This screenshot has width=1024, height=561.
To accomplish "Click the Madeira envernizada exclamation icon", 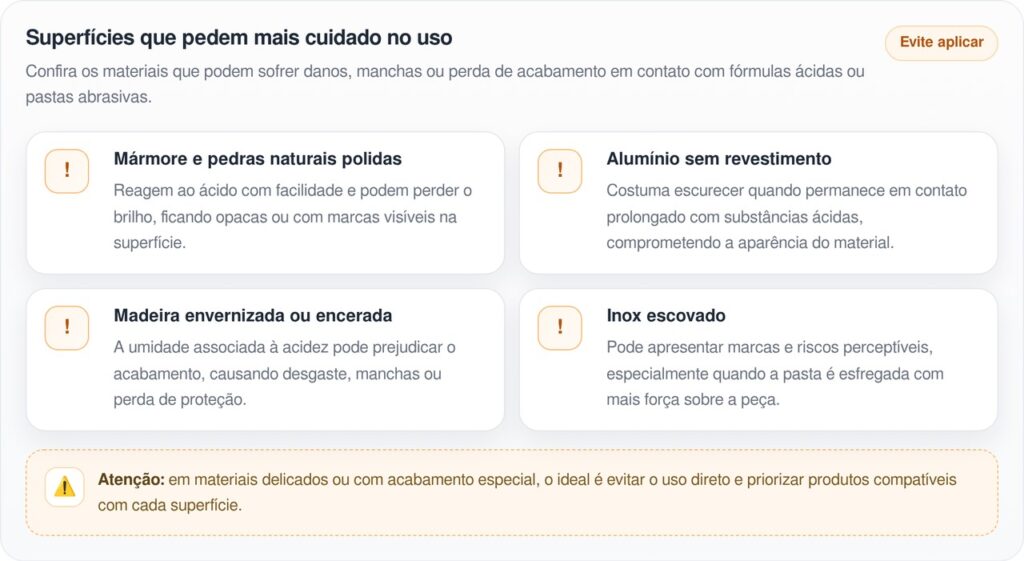I will tap(67, 327).
